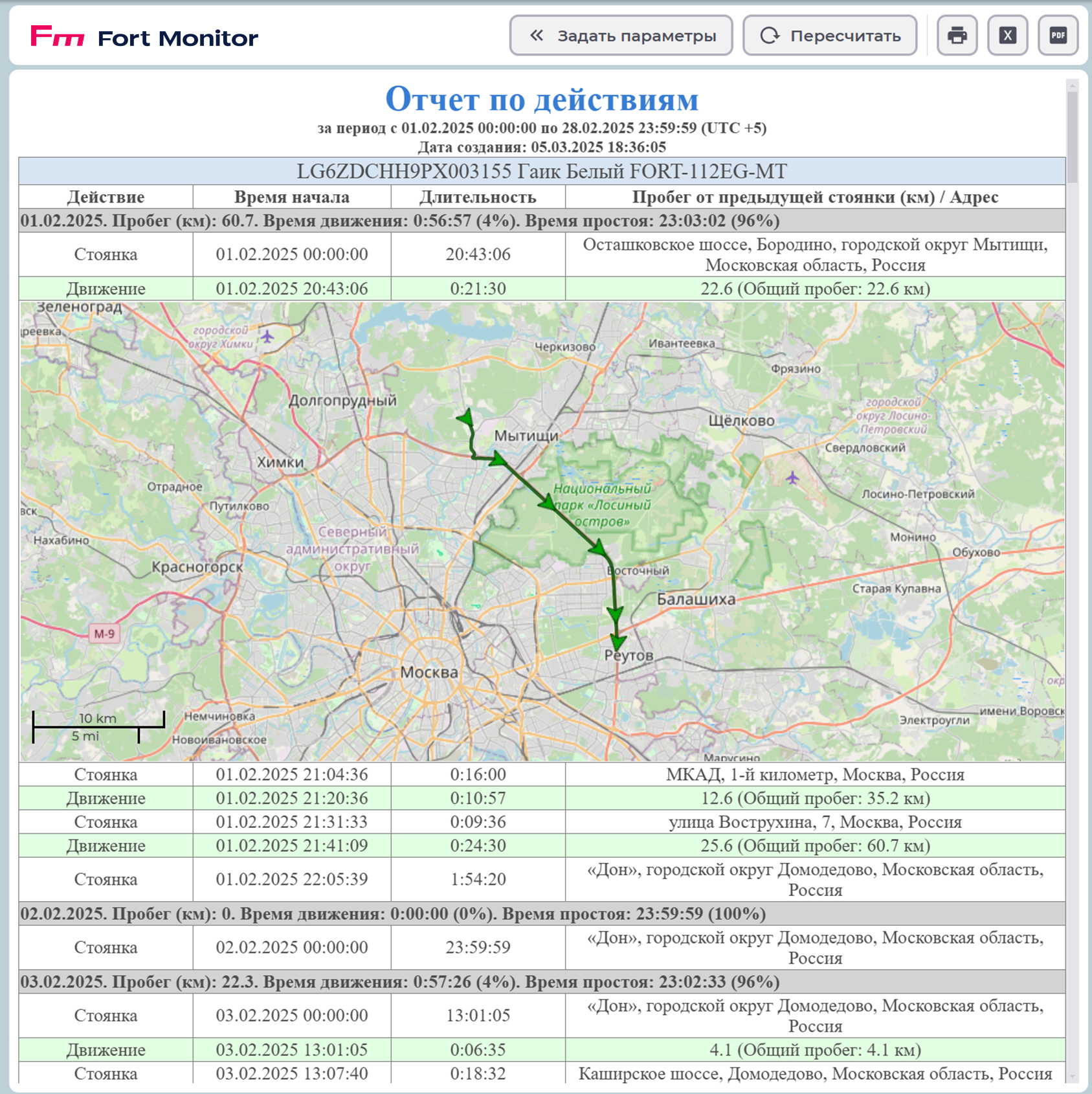Click the улица Вострухина, 7 address cell

[x=814, y=822]
